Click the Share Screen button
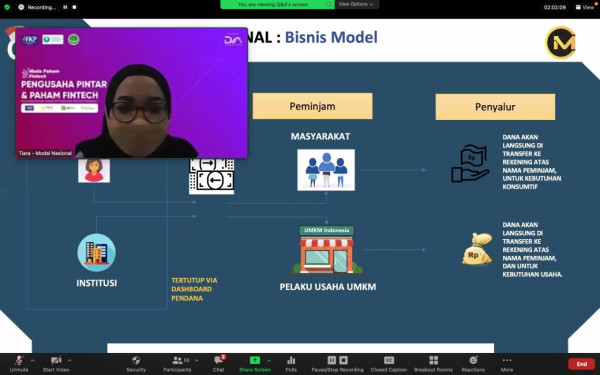600x375 pixels. pyautogui.click(x=255, y=364)
